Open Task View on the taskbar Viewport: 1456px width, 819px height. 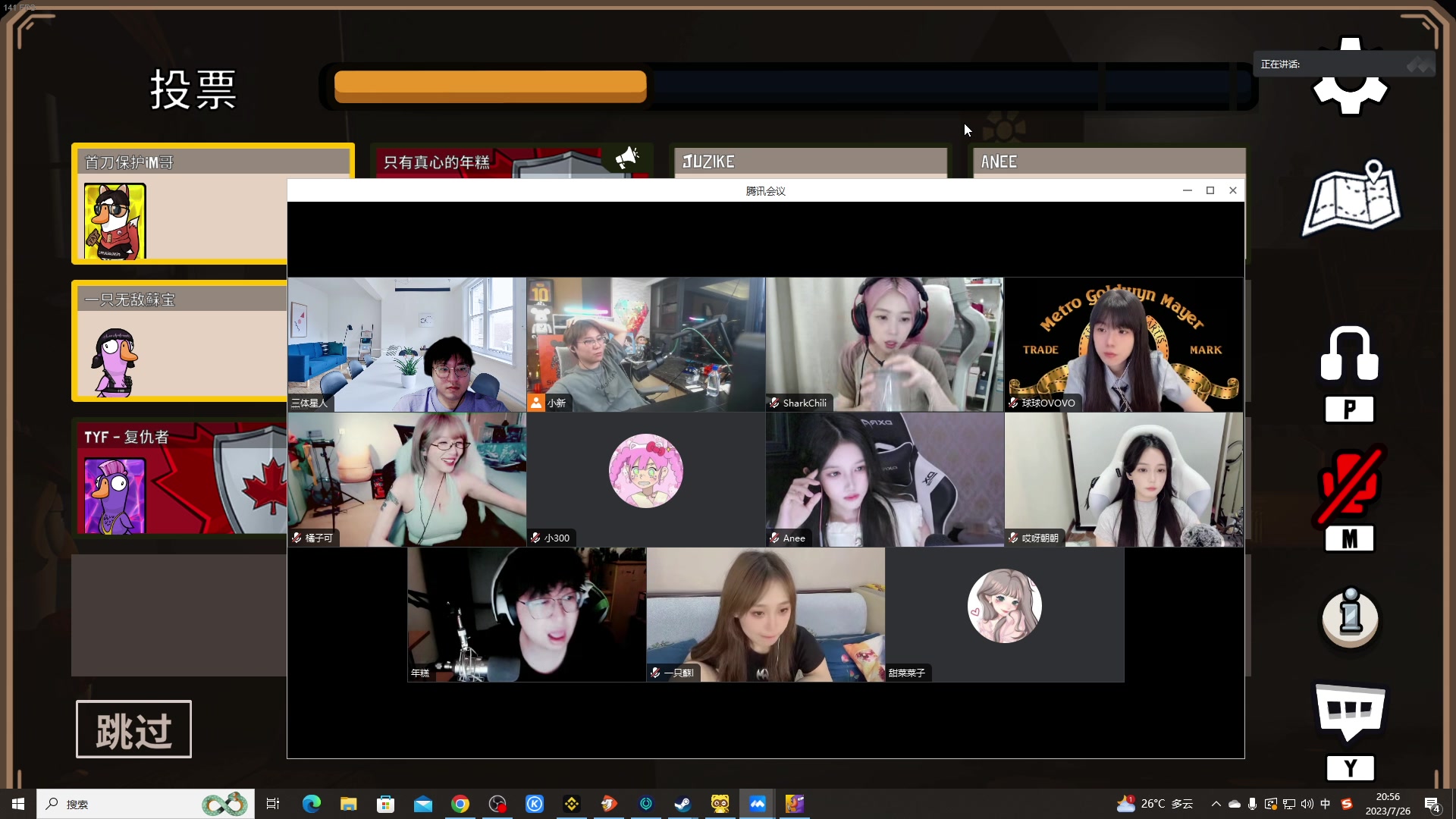tap(273, 804)
